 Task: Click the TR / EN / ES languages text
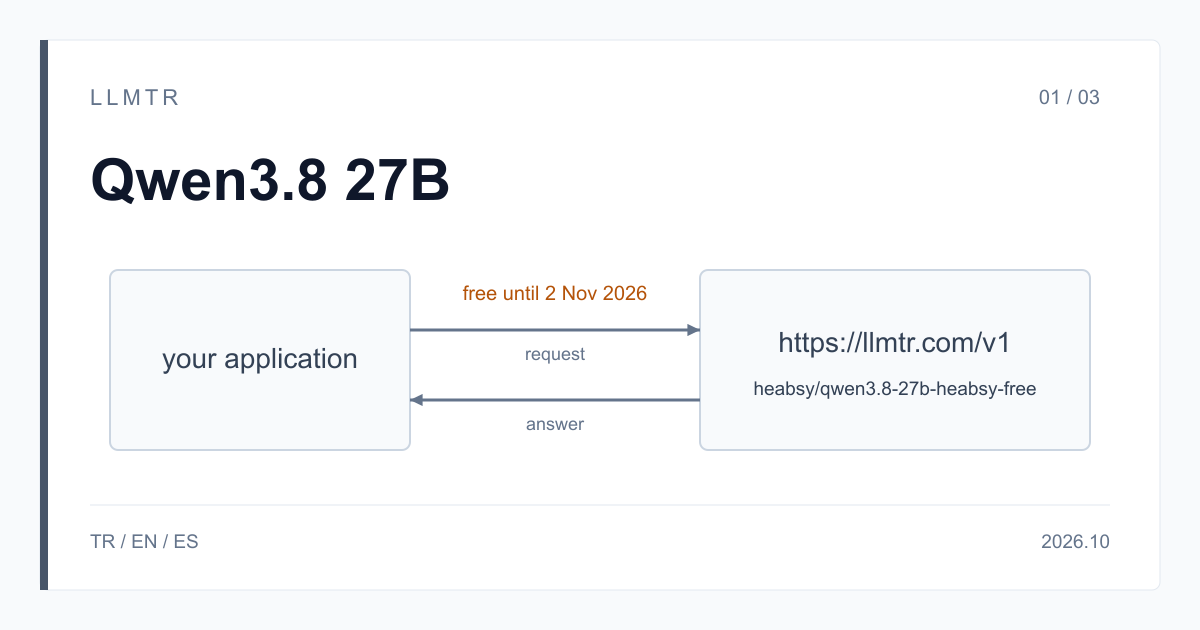pos(144,542)
